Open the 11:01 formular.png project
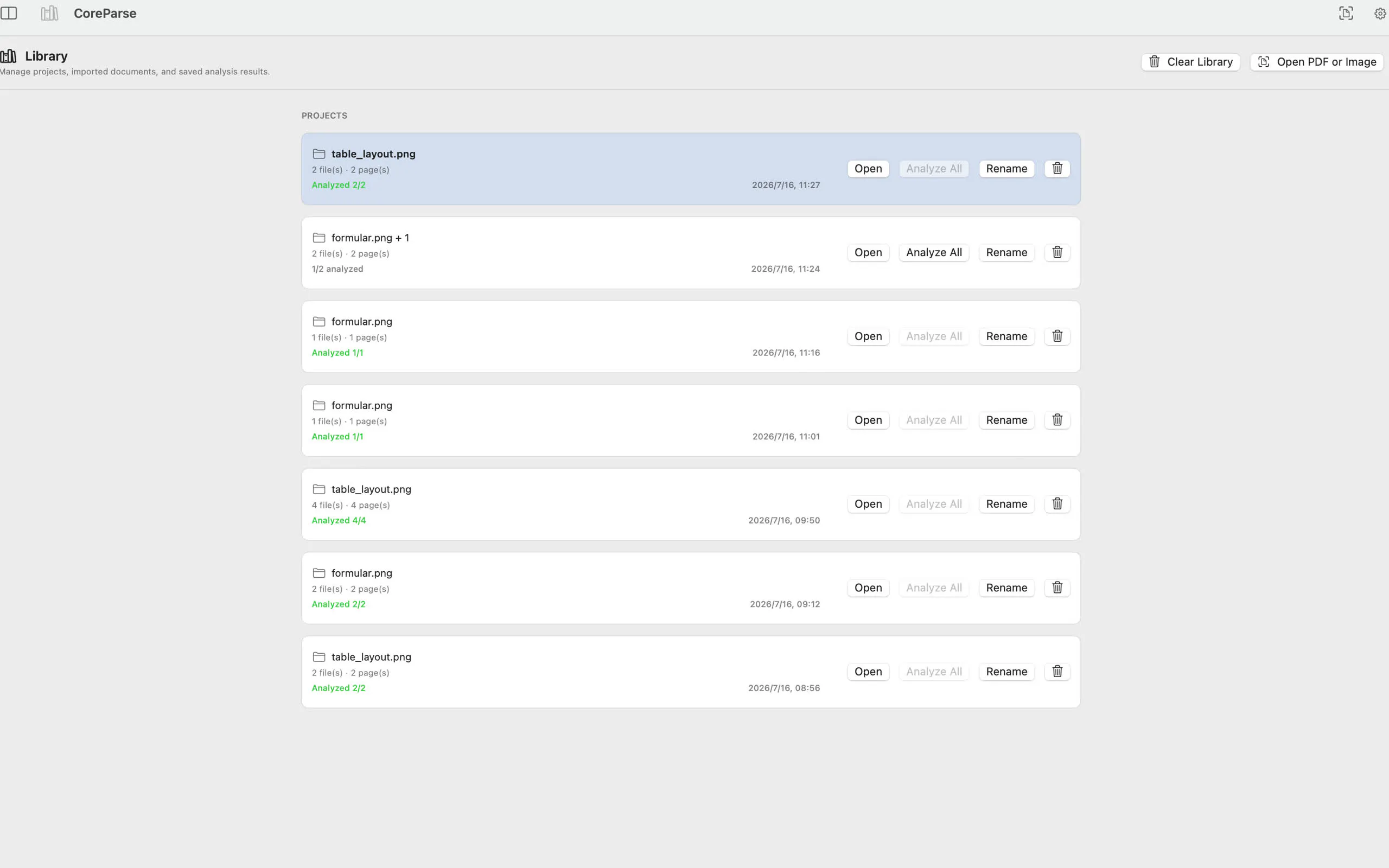This screenshot has width=1389, height=868. point(868,420)
